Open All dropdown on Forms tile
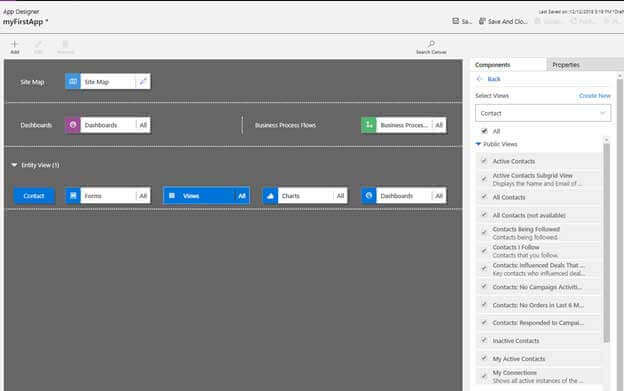The image size is (624, 391). pos(143,196)
